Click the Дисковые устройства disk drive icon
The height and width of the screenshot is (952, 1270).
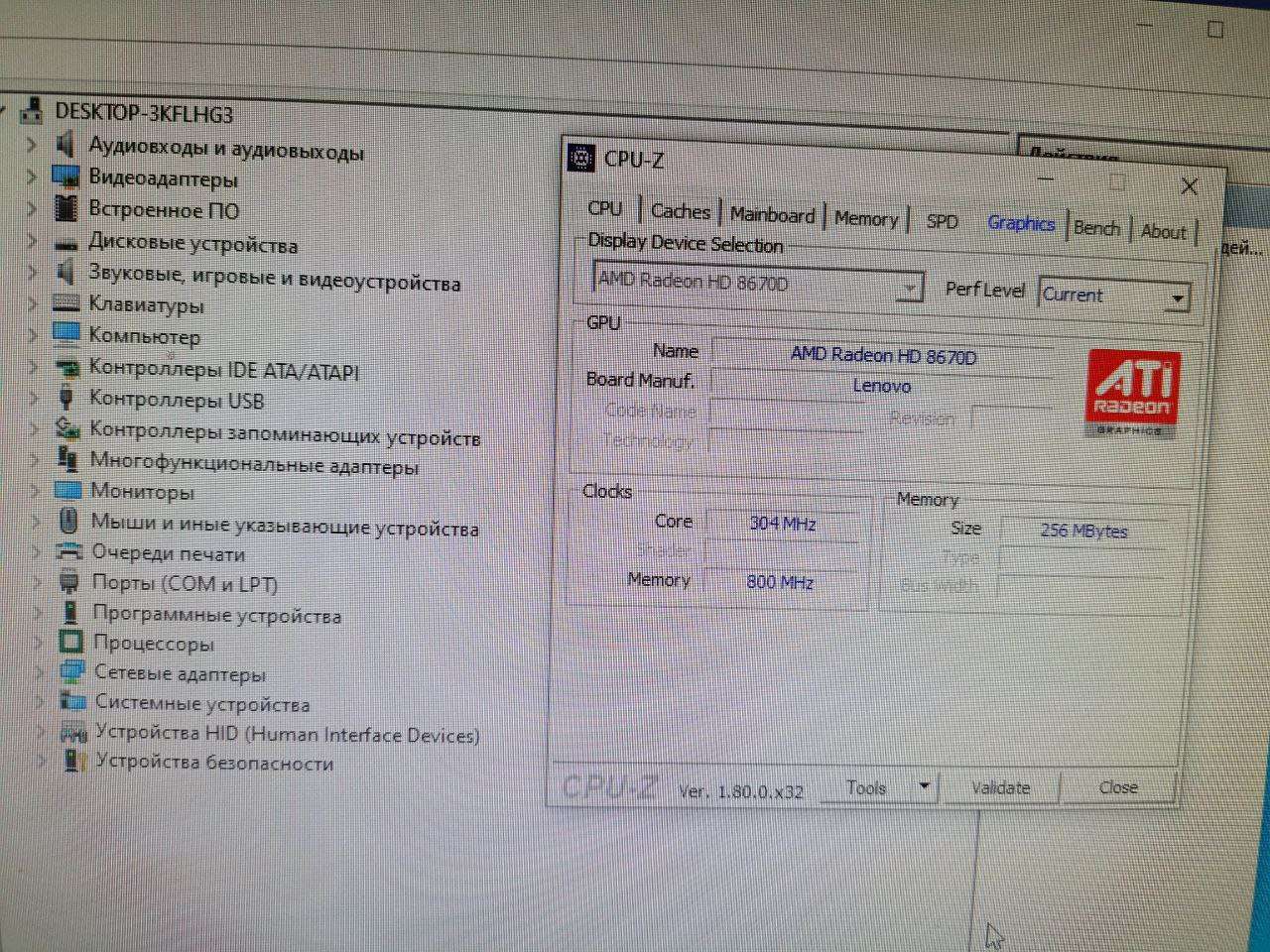tap(65, 243)
